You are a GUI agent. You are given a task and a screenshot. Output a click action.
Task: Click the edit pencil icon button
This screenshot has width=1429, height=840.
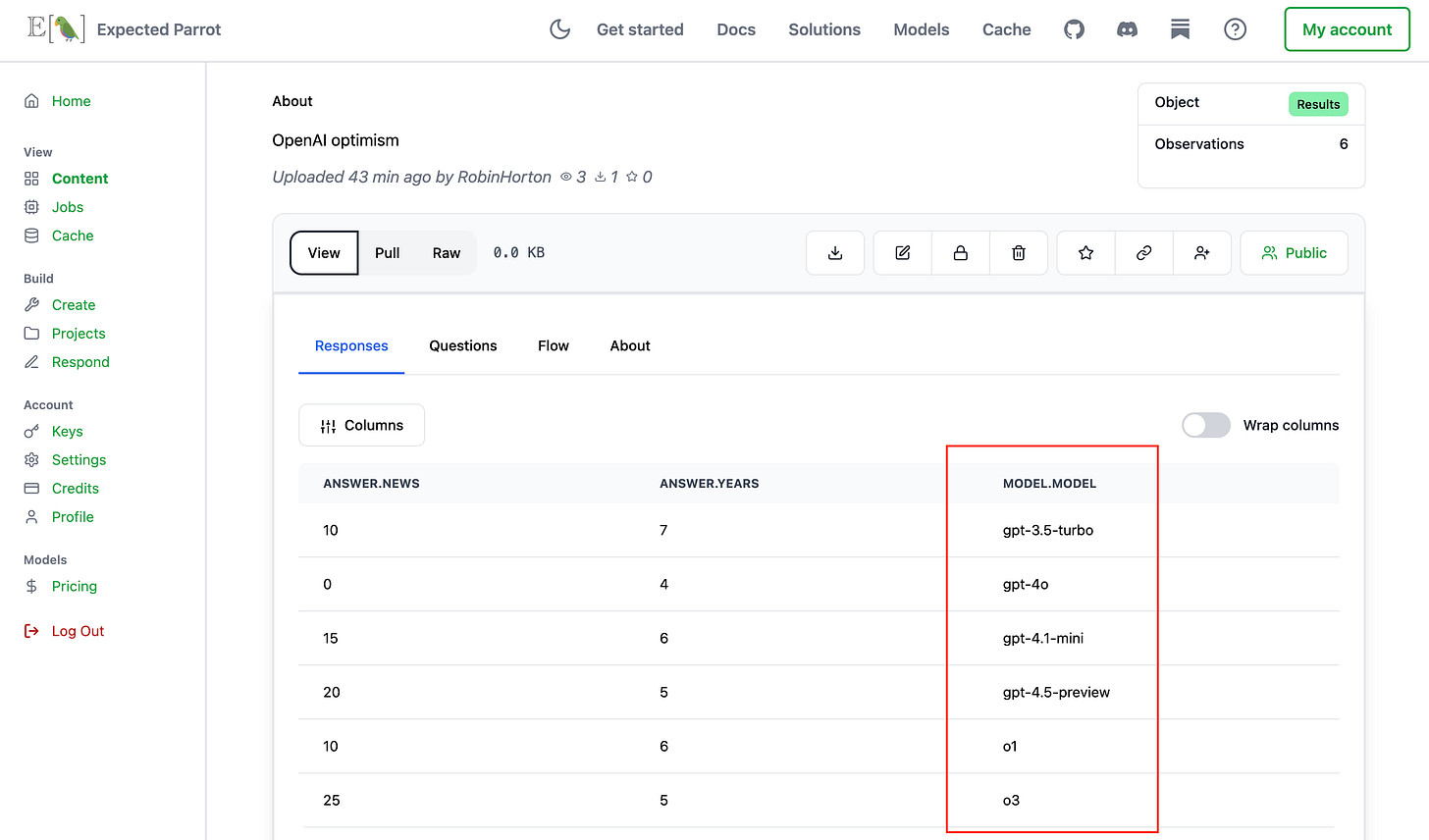click(x=903, y=253)
